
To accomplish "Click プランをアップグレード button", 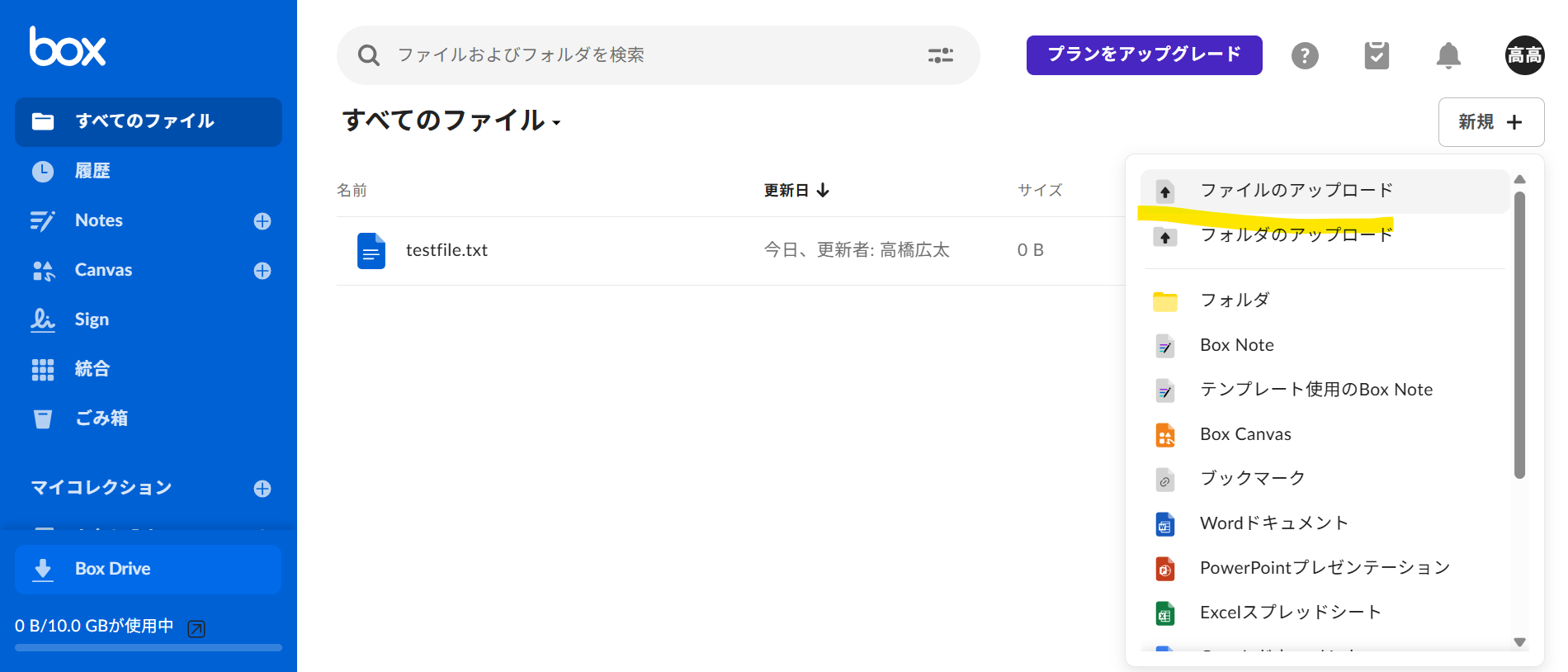I will (1144, 55).
